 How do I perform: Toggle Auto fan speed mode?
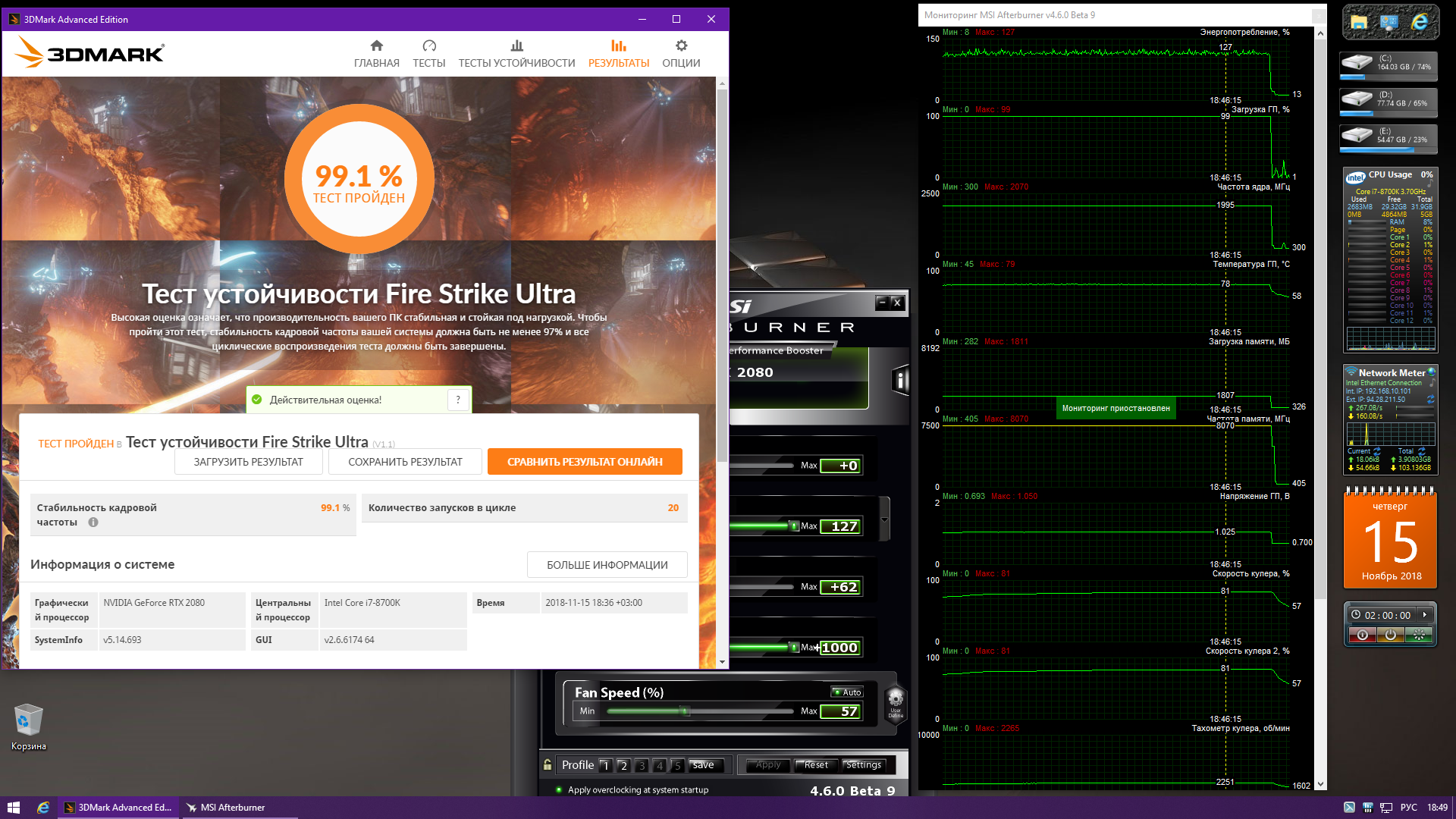pos(847,692)
